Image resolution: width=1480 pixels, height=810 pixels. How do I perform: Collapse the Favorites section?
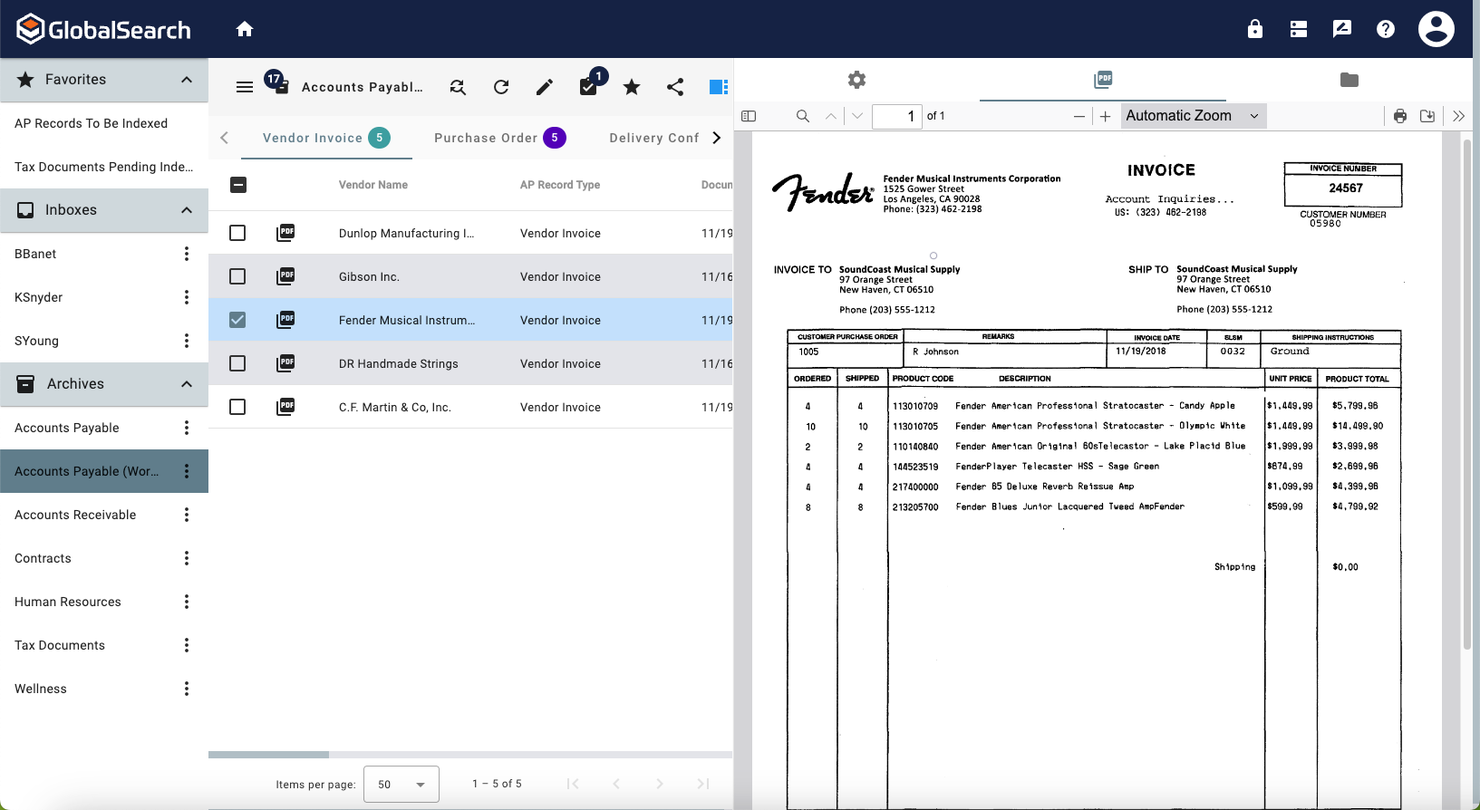click(x=186, y=79)
